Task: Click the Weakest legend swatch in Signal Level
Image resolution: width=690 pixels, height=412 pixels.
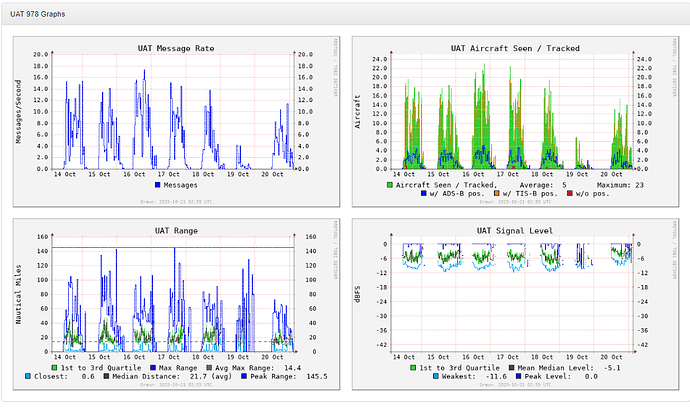Action: click(x=436, y=376)
